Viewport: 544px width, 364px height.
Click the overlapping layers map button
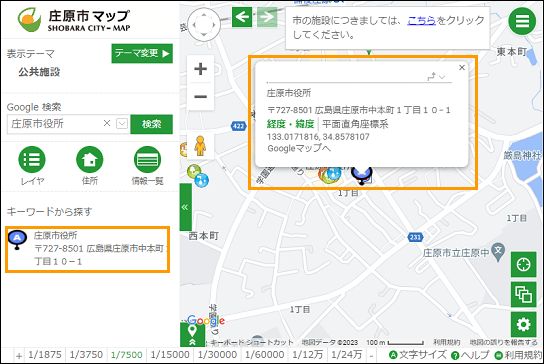click(524, 294)
